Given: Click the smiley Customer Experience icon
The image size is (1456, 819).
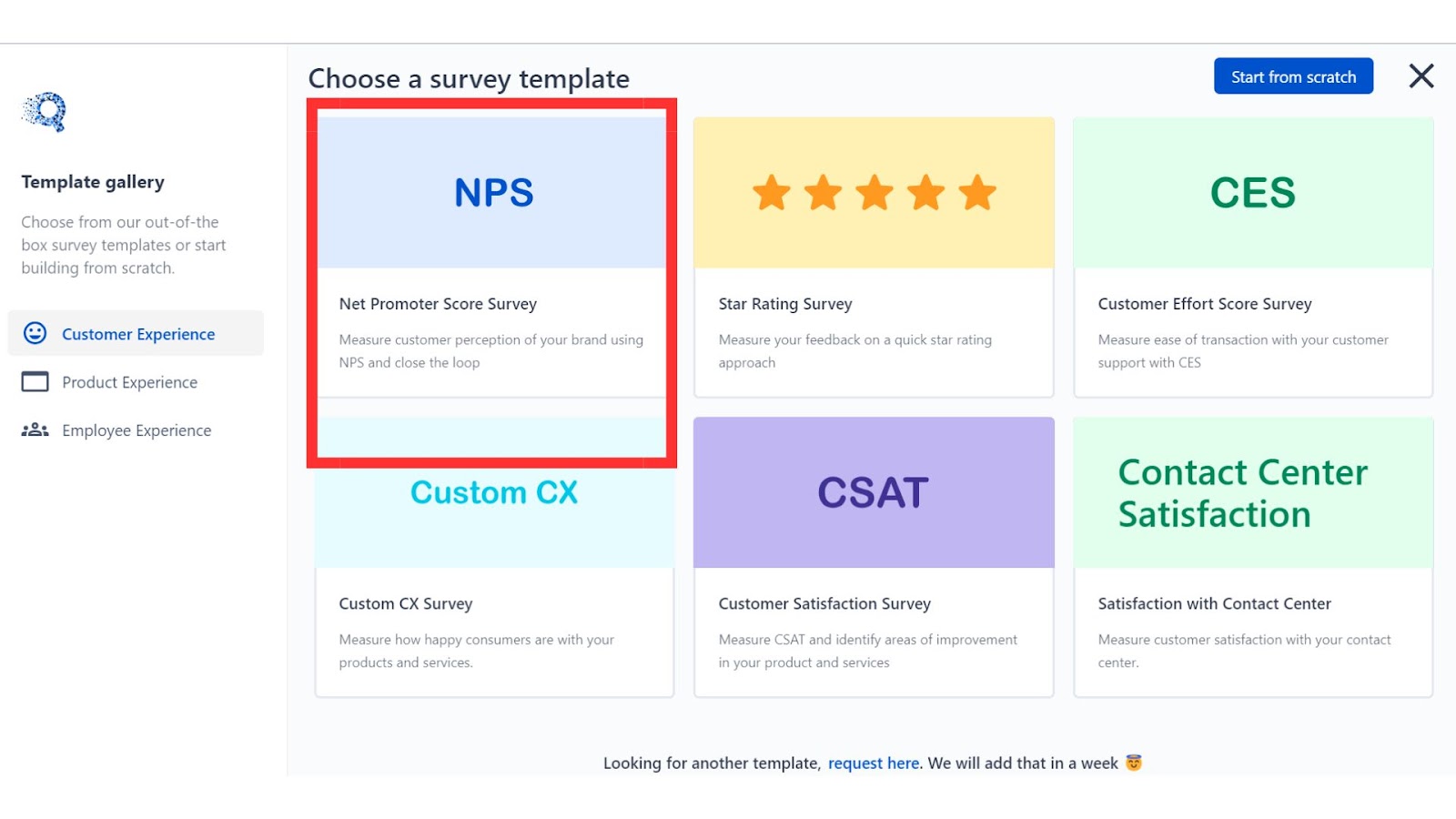Looking at the screenshot, I should click(x=35, y=333).
